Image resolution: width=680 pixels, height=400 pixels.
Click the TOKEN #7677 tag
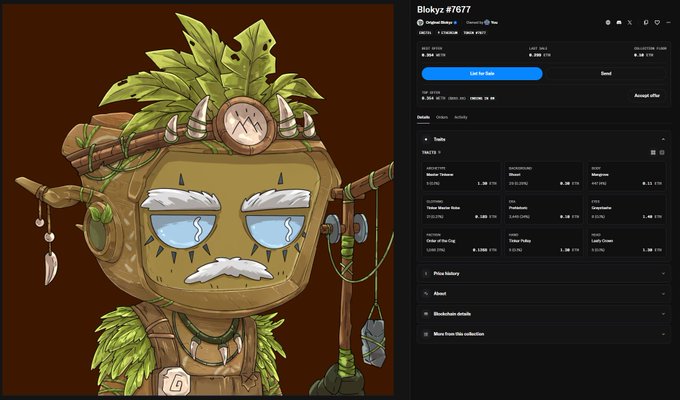coord(474,33)
